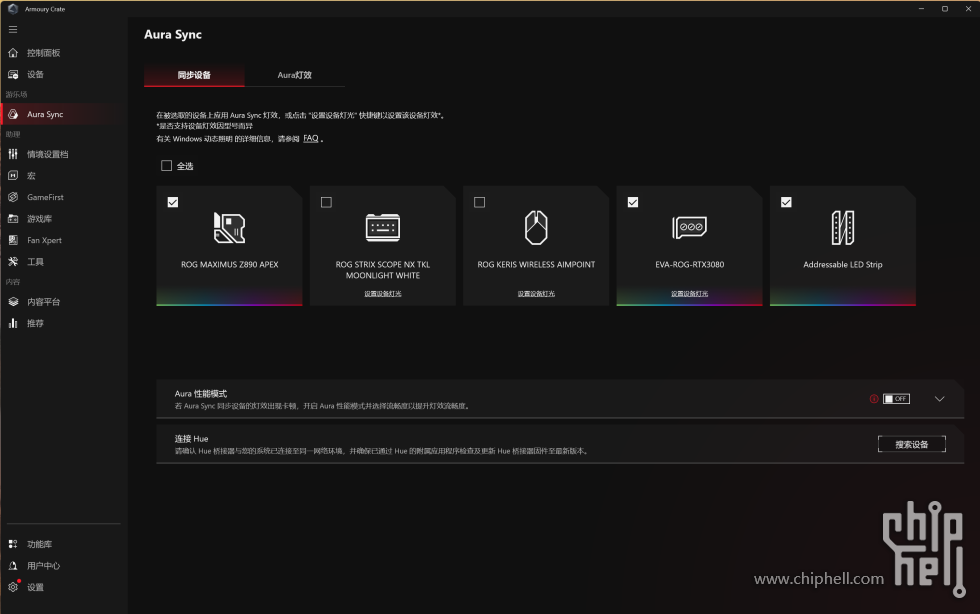Open Fan Xpert in the sidebar

[44, 240]
